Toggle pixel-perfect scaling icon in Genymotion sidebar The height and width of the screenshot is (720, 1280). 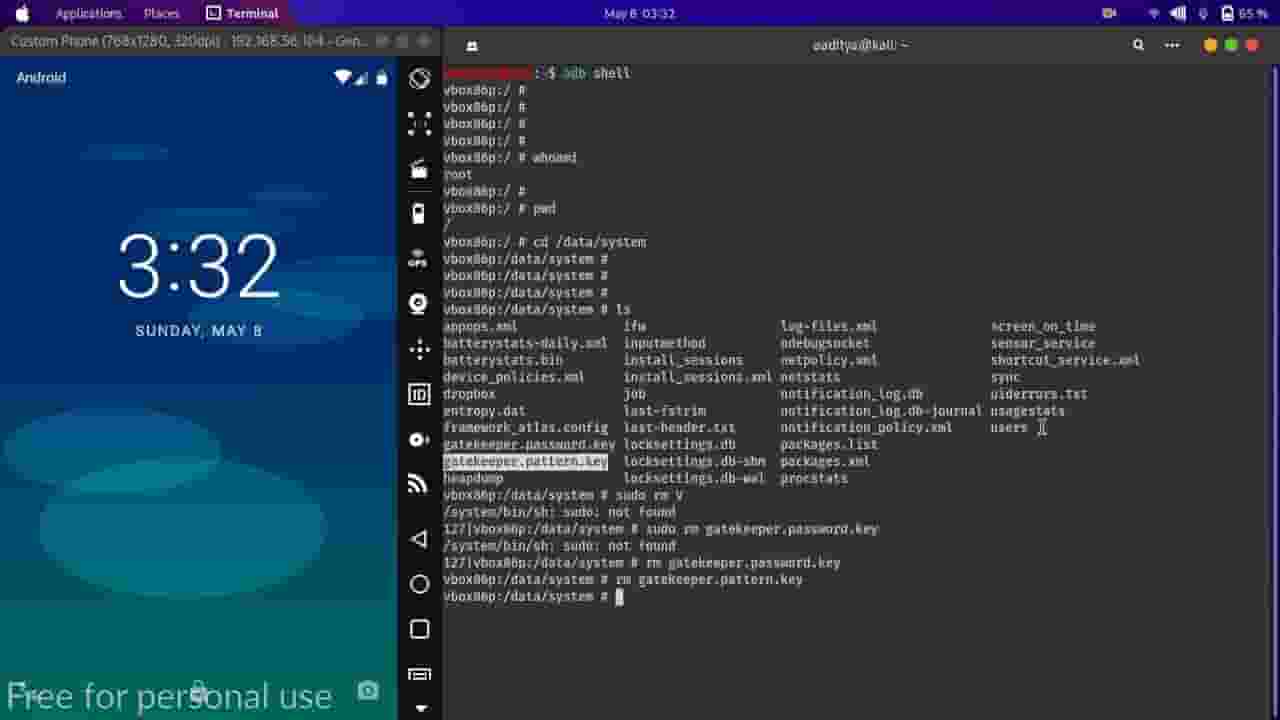click(420, 124)
